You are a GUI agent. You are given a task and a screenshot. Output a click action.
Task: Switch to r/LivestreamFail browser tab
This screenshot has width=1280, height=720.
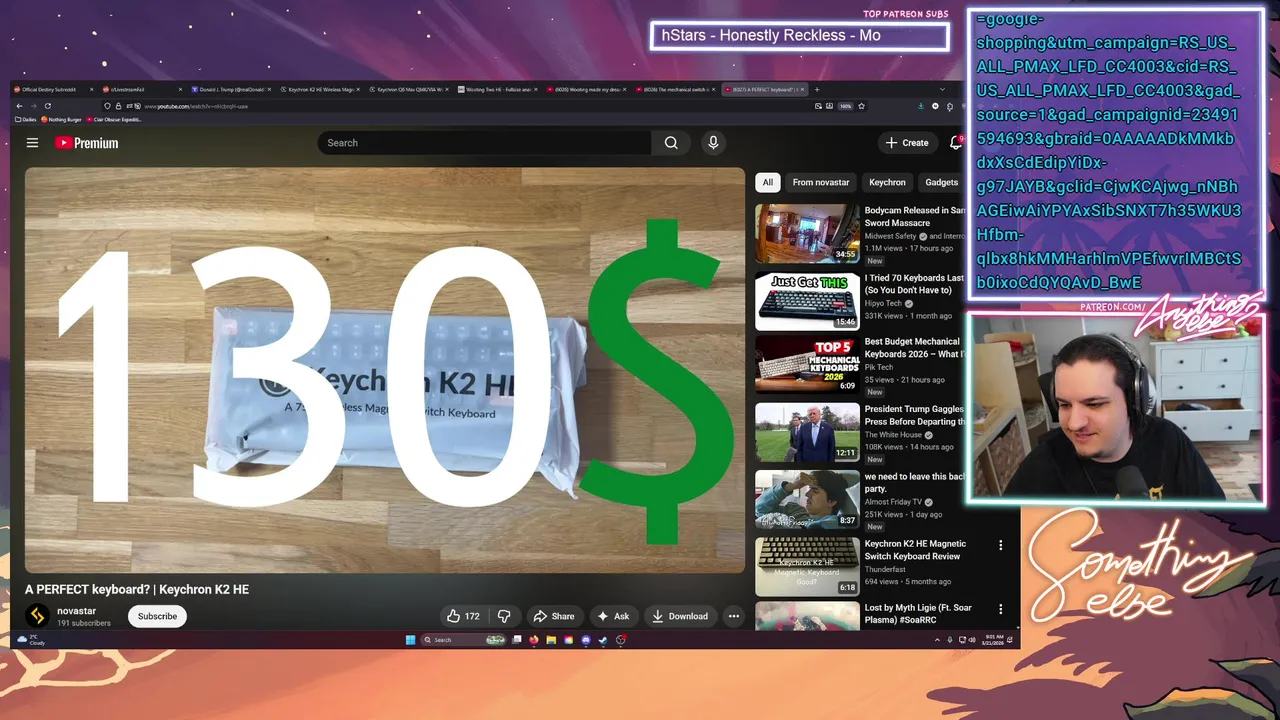[142, 89]
